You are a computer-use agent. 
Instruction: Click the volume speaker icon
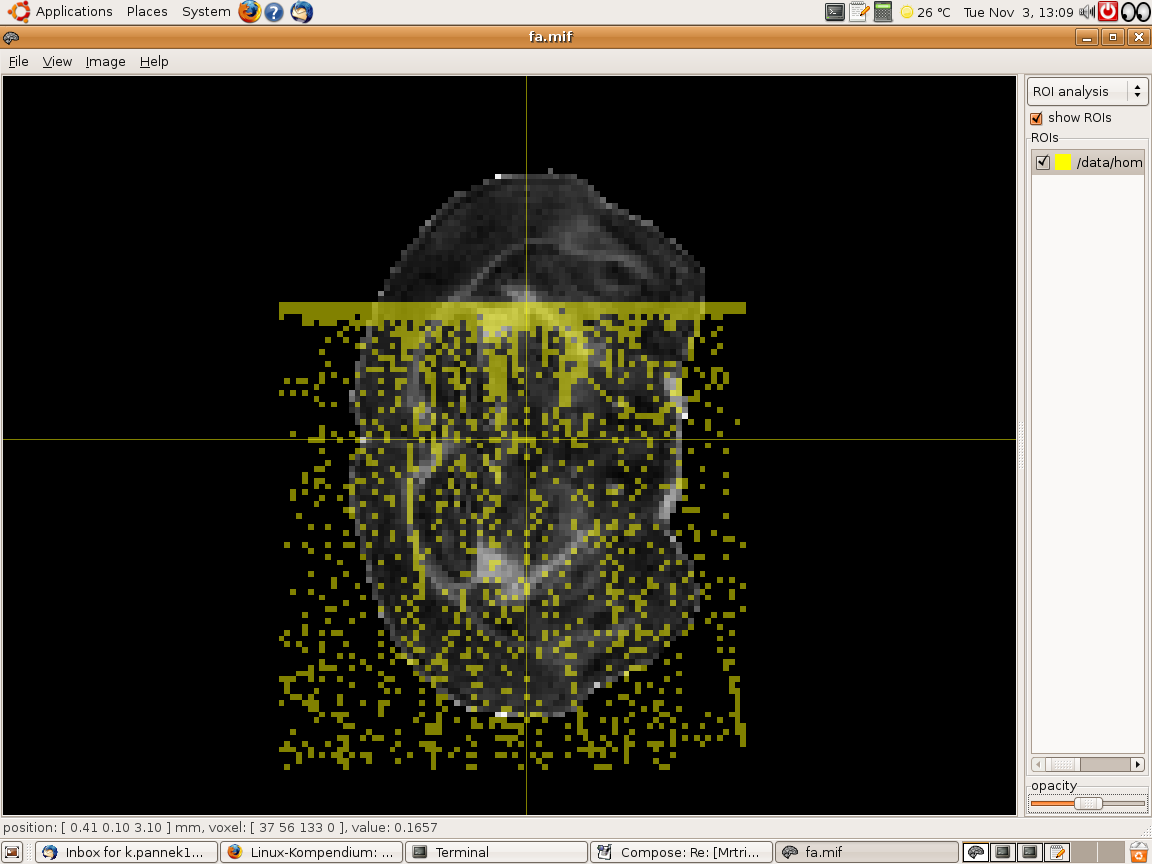pyautogui.click(x=1087, y=12)
